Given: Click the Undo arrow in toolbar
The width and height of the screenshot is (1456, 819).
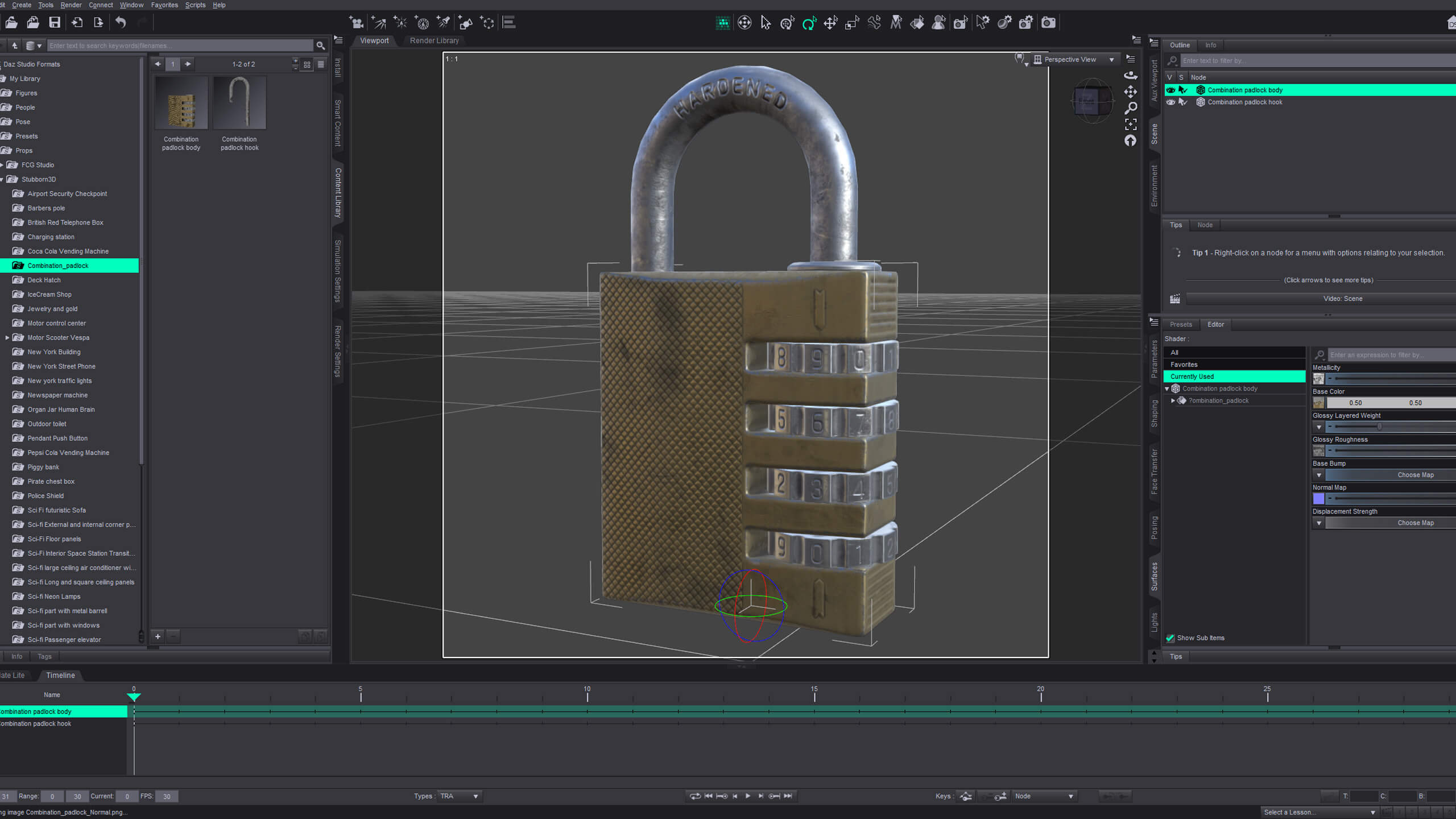Looking at the screenshot, I should pos(121,23).
